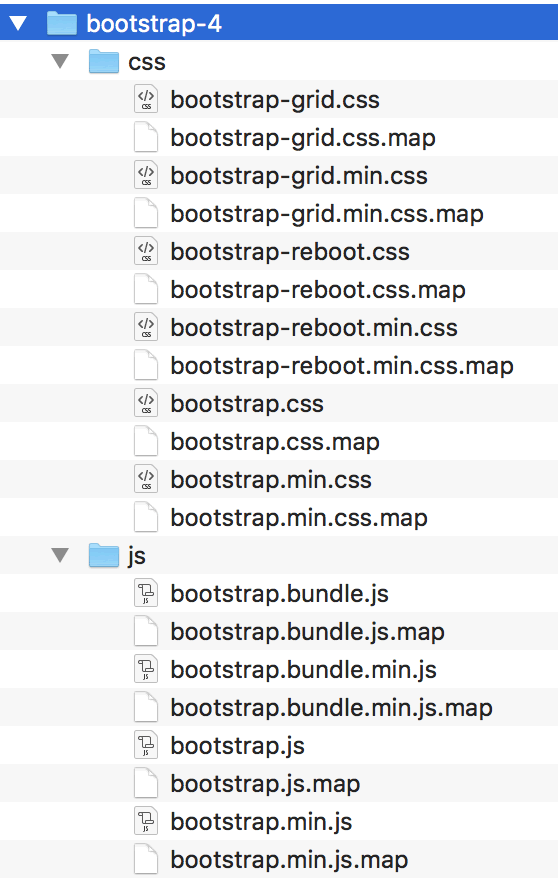The width and height of the screenshot is (558, 884).
Task: Click the bootstrap.js.map file icon
Action: click(x=146, y=784)
